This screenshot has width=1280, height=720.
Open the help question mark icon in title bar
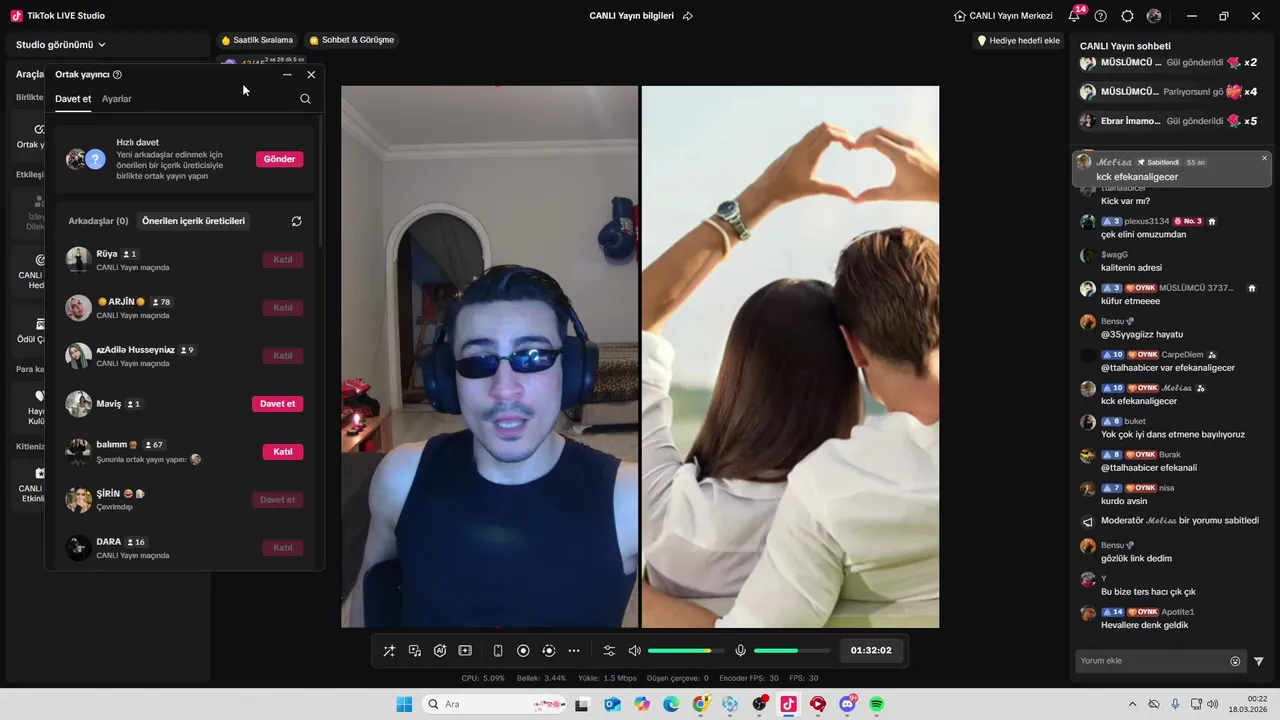tap(1101, 16)
